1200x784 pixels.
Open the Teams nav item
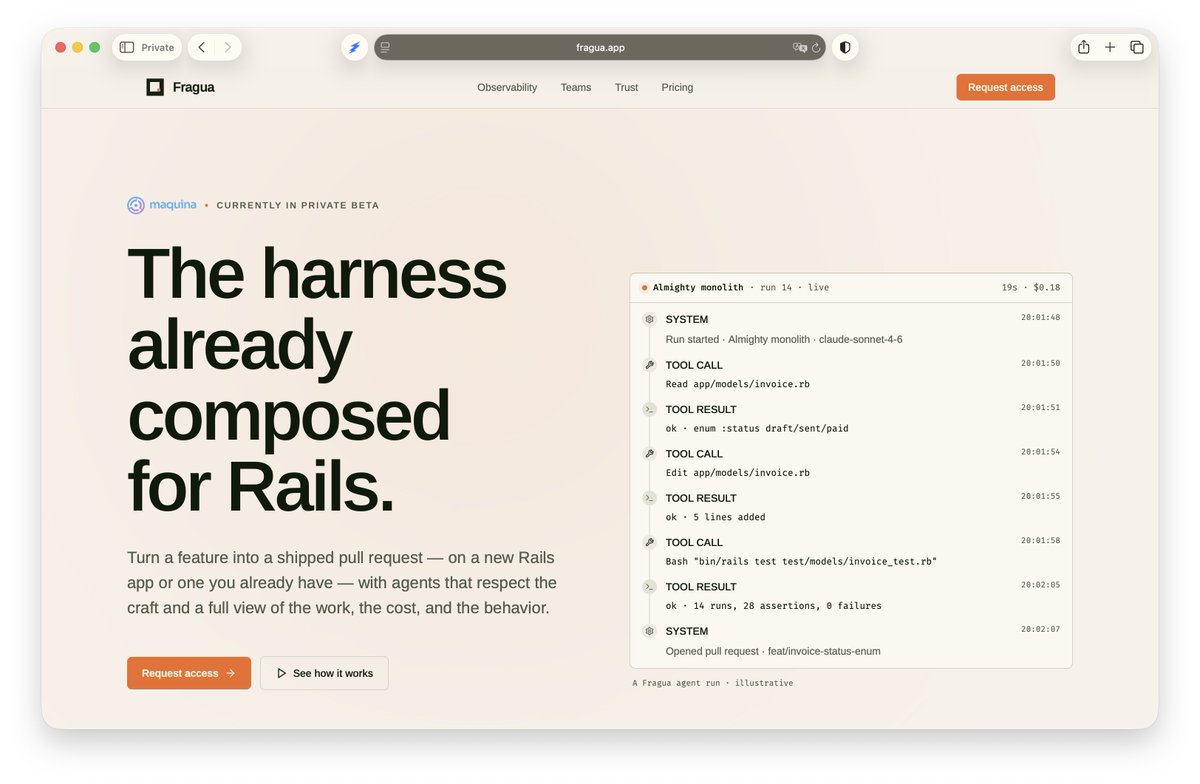click(576, 87)
